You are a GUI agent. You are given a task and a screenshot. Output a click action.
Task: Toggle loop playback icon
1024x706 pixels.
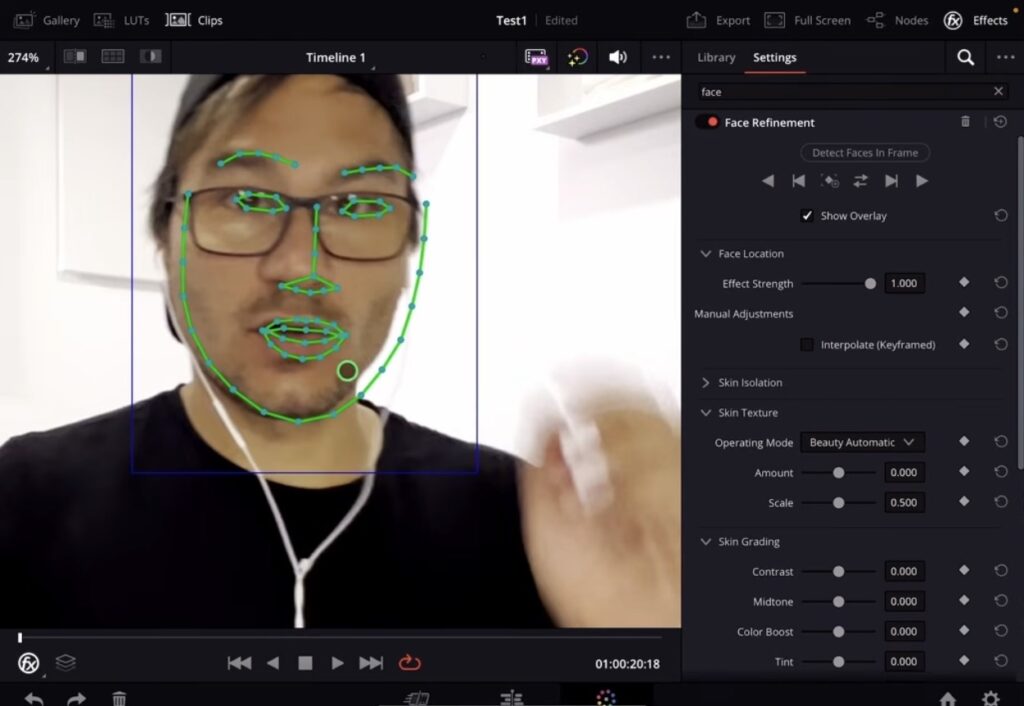click(x=409, y=663)
